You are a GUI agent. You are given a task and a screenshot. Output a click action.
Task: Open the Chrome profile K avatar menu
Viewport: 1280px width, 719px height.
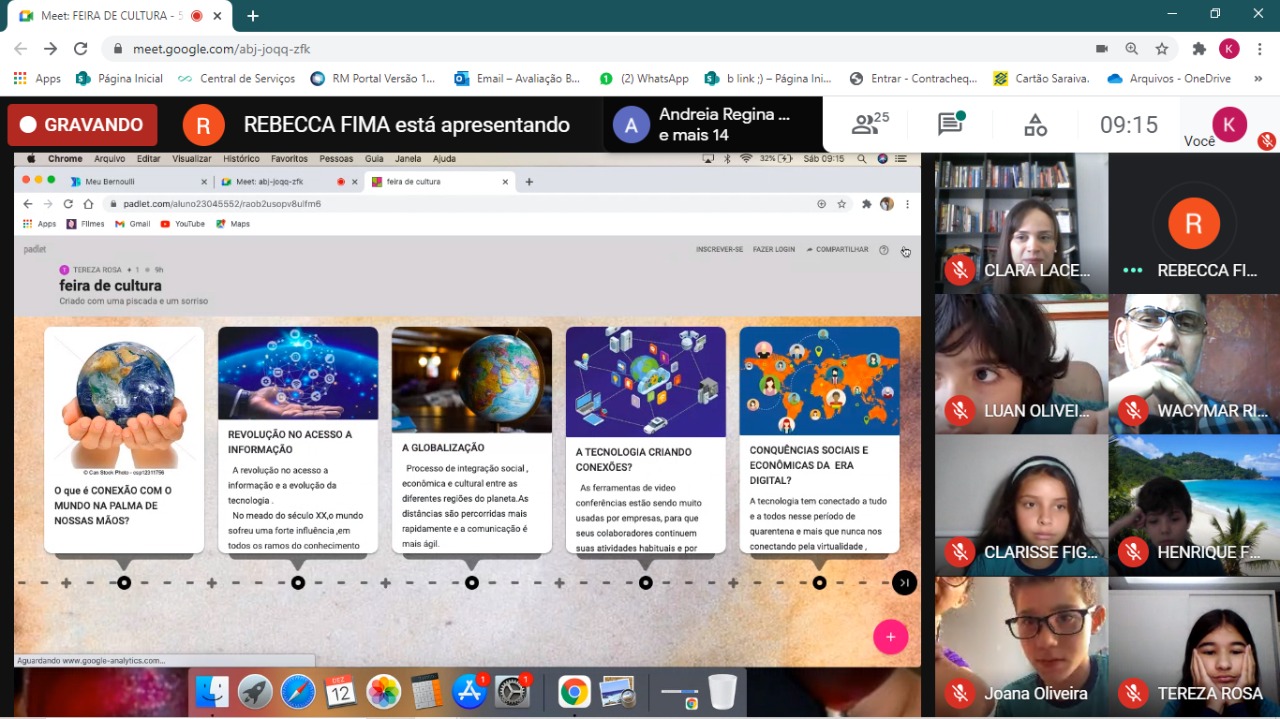click(1229, 48)
